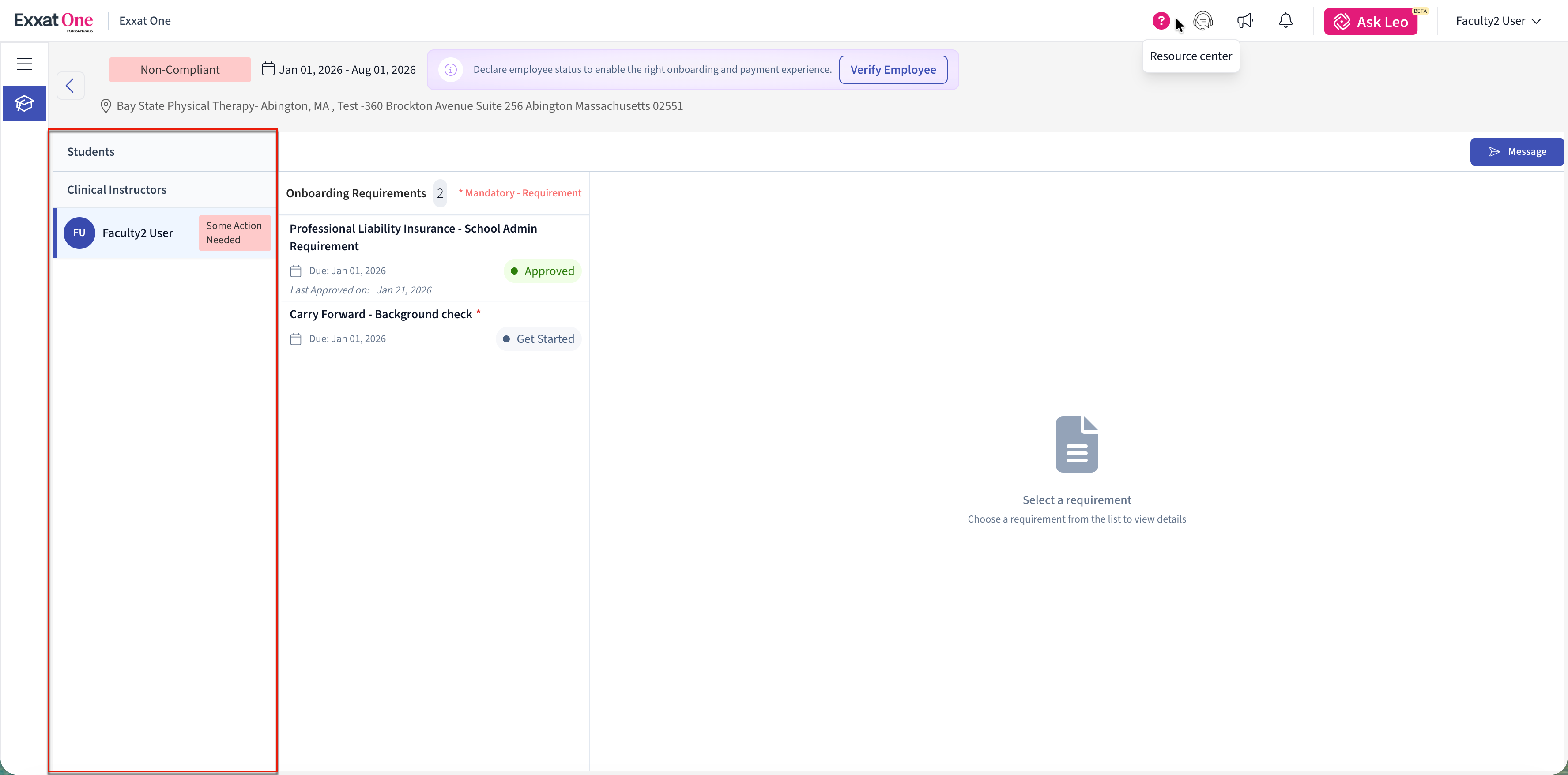Select Faculty2 User in instructor list
This screenshot has height=775, width=1568.
point(138,233)
